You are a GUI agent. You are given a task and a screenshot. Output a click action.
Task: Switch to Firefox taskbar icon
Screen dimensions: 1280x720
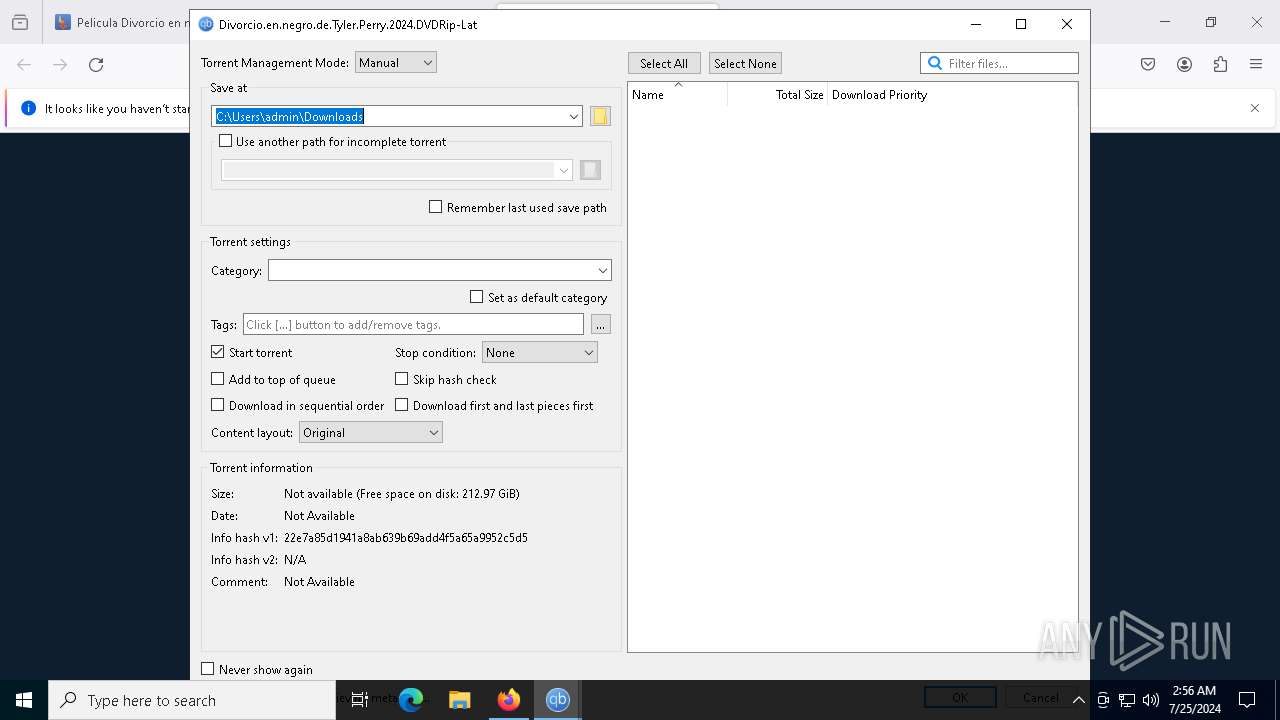pos(509,700)
